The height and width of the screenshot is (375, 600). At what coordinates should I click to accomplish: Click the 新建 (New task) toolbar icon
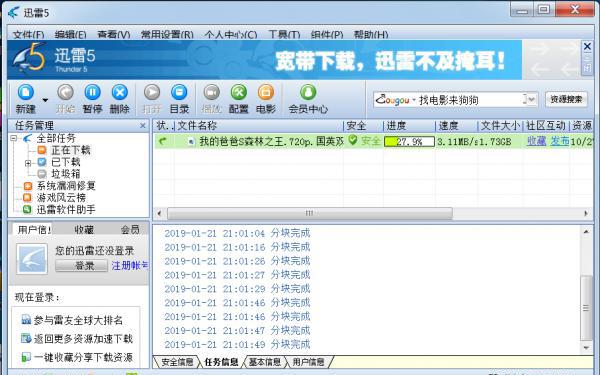point(26,93)
